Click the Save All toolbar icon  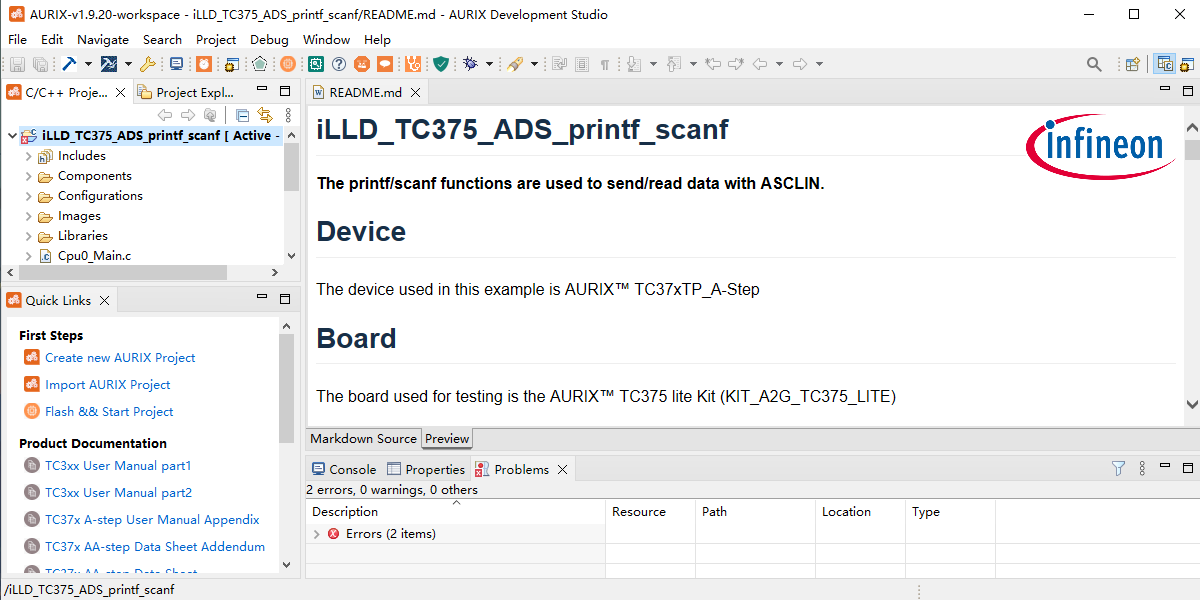pos(40,64)
